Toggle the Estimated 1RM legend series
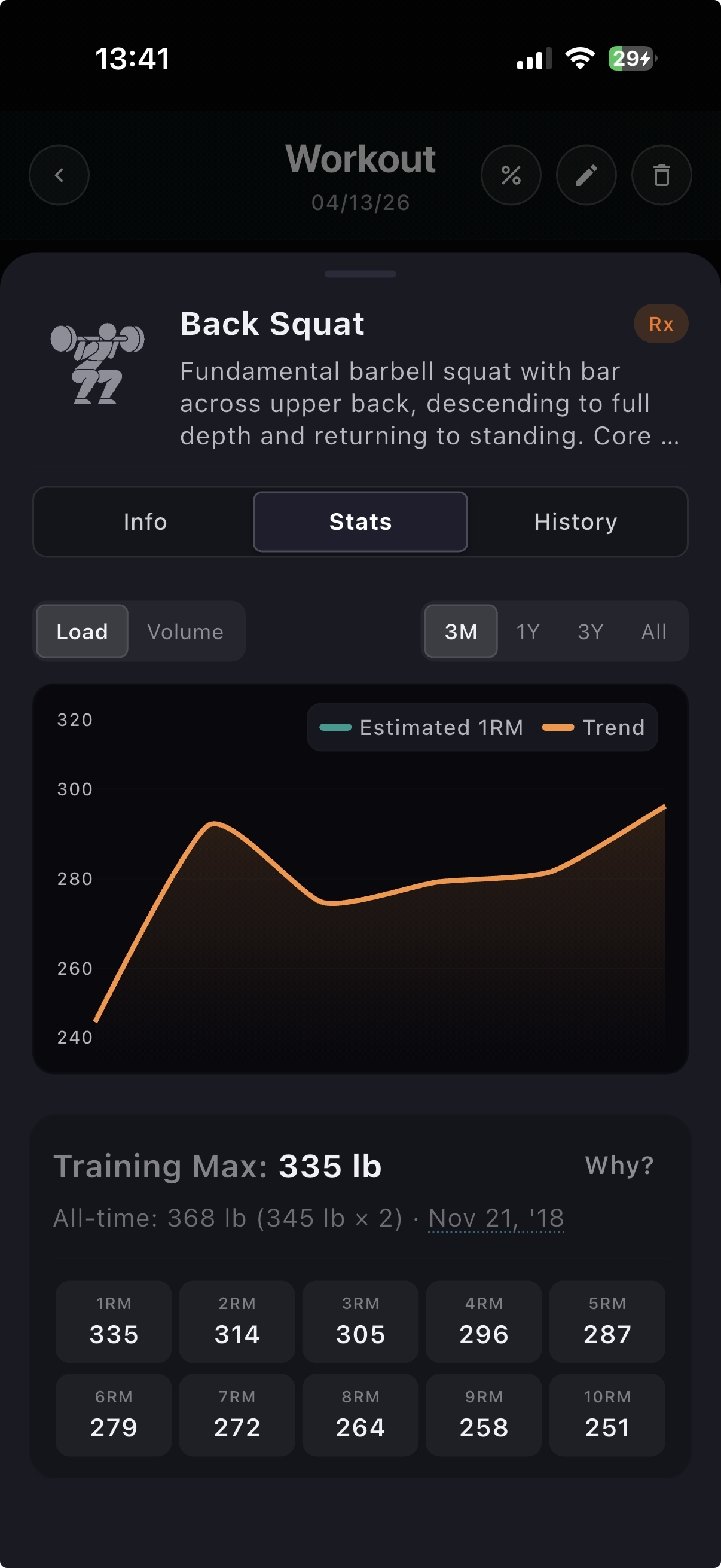 coord(421,727)
